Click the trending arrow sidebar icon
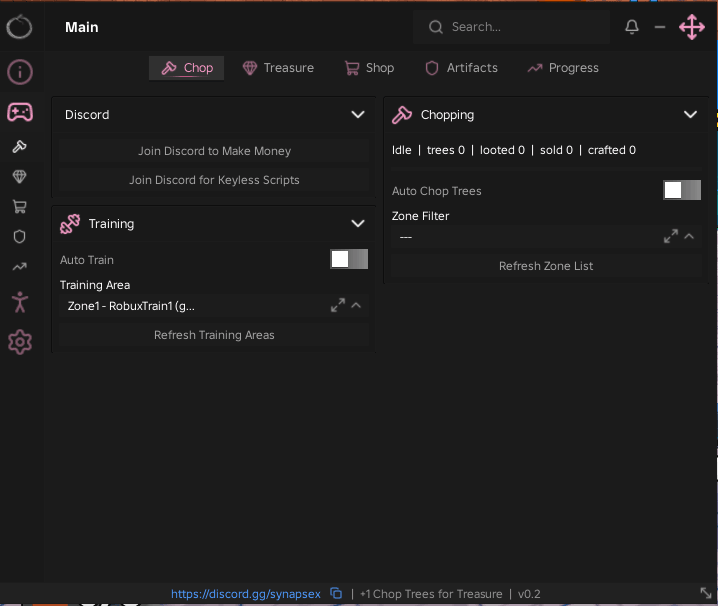This screenshot has height=606, width=718. pyautogui.click(x=19, y=267)
